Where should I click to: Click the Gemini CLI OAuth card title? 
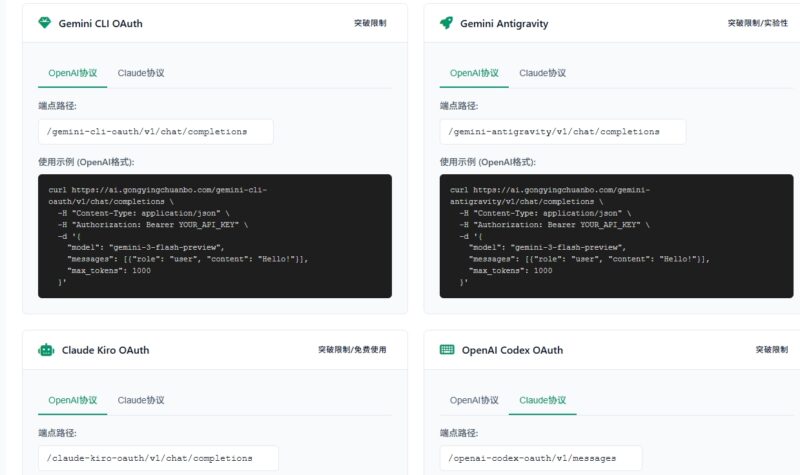(101, 23)
